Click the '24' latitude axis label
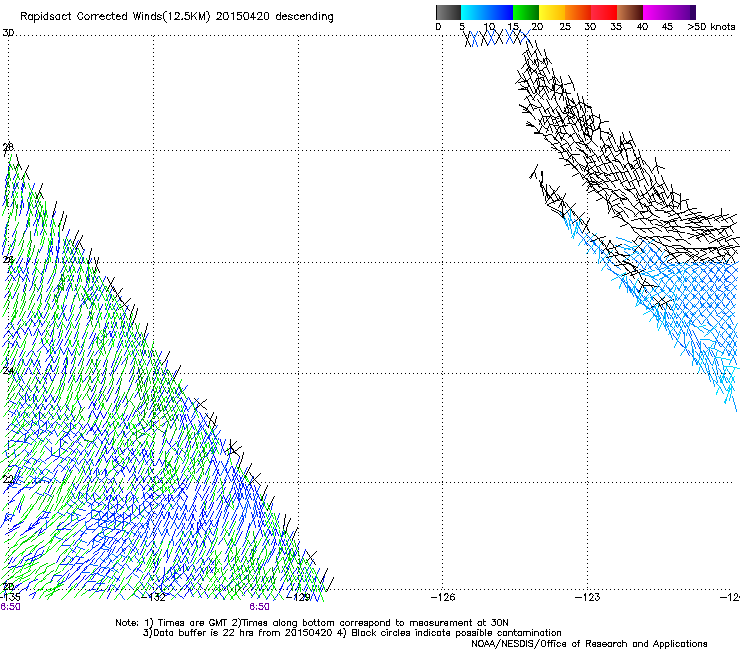Viewport: 740px width, 650px height. tap(8, 371)
